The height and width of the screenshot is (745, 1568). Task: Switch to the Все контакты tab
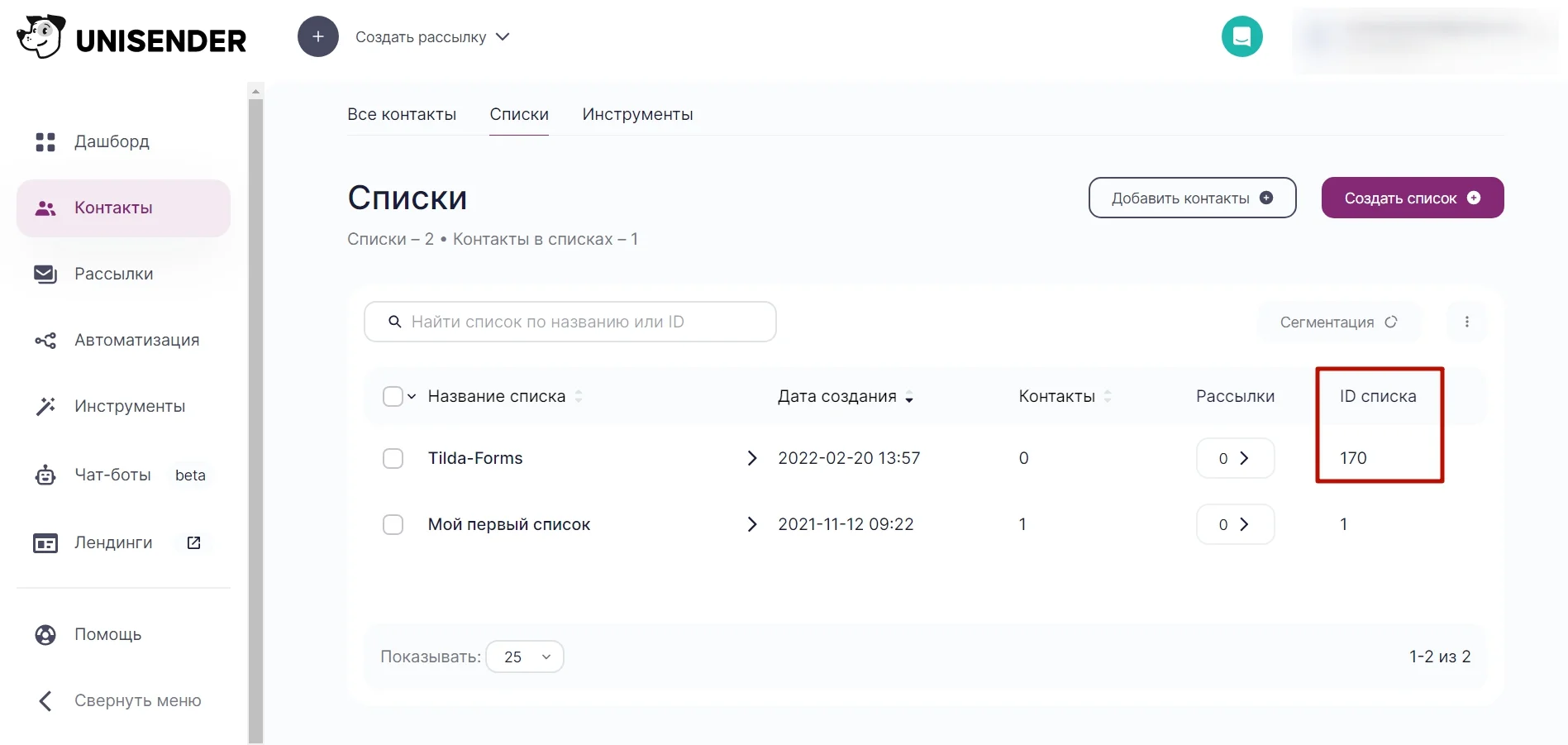tap(402, 114)
